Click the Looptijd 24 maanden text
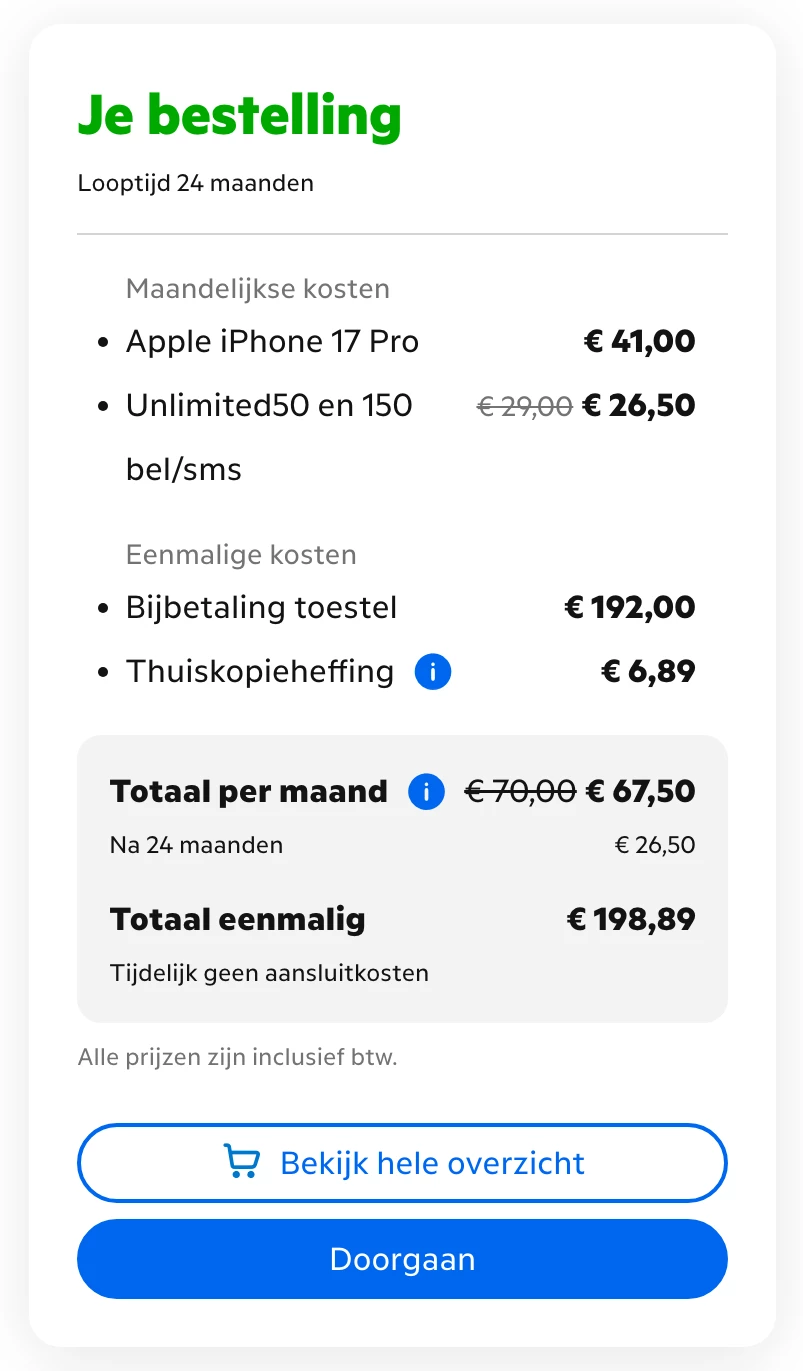 pos(195,184)
